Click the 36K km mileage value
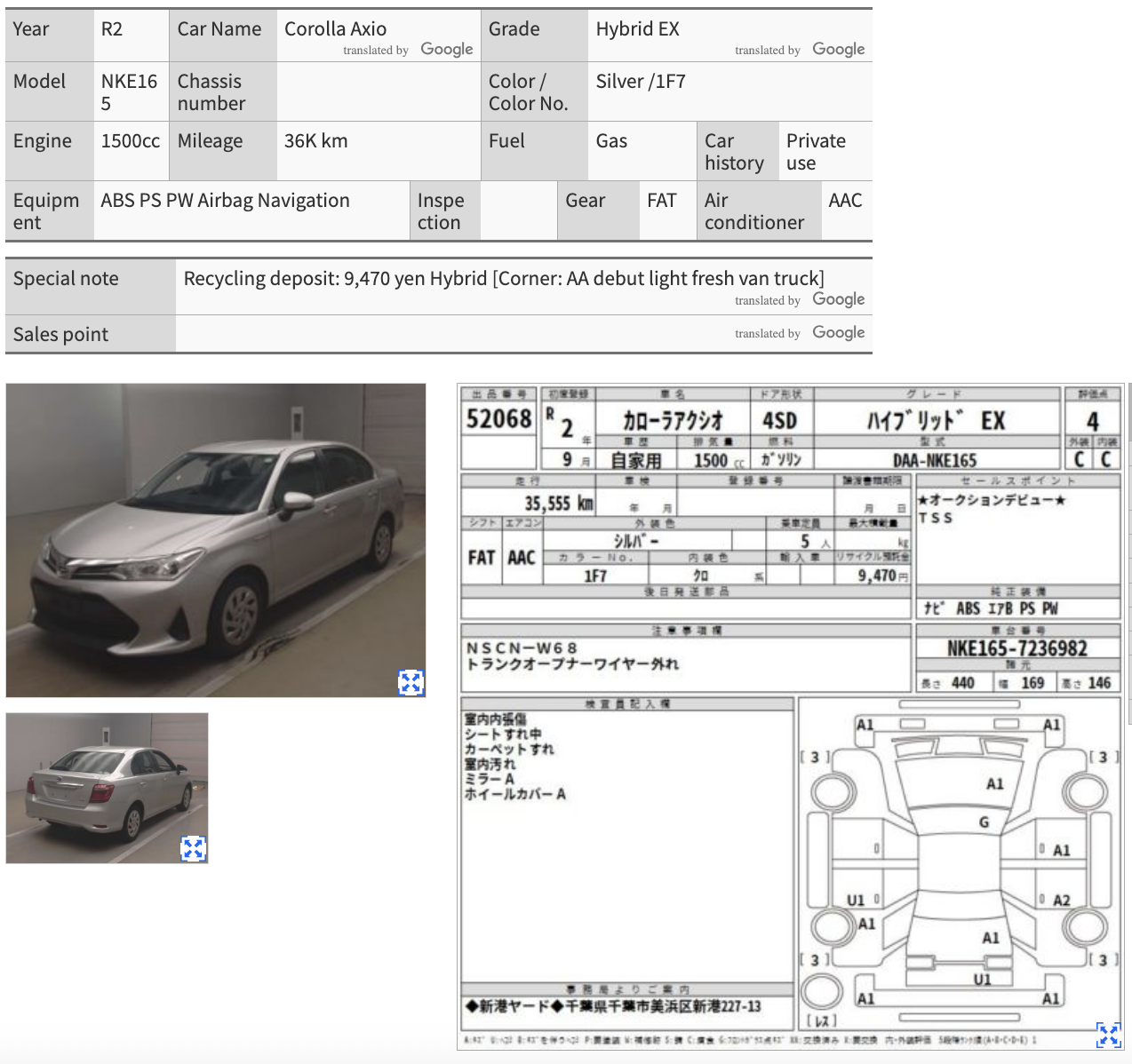This screenshot has height=1064, width=1132. pos(315,141)
